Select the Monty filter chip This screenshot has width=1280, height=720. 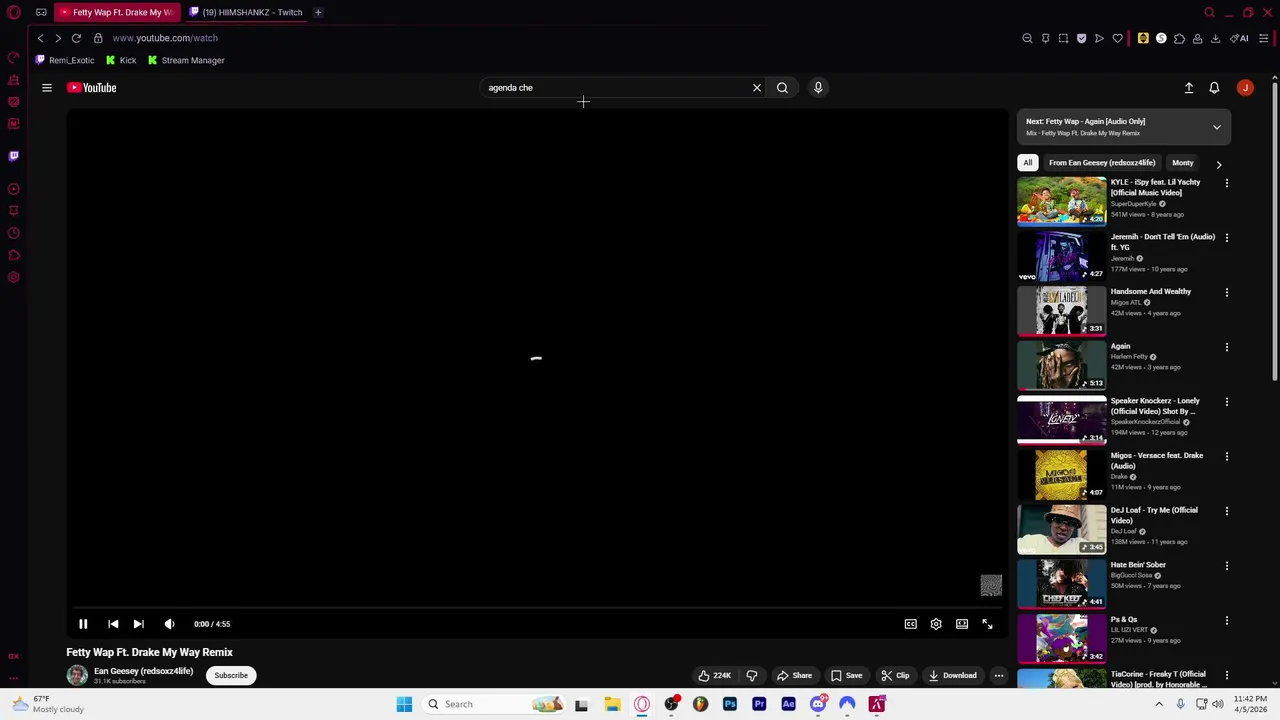[x=1183, y=163]
